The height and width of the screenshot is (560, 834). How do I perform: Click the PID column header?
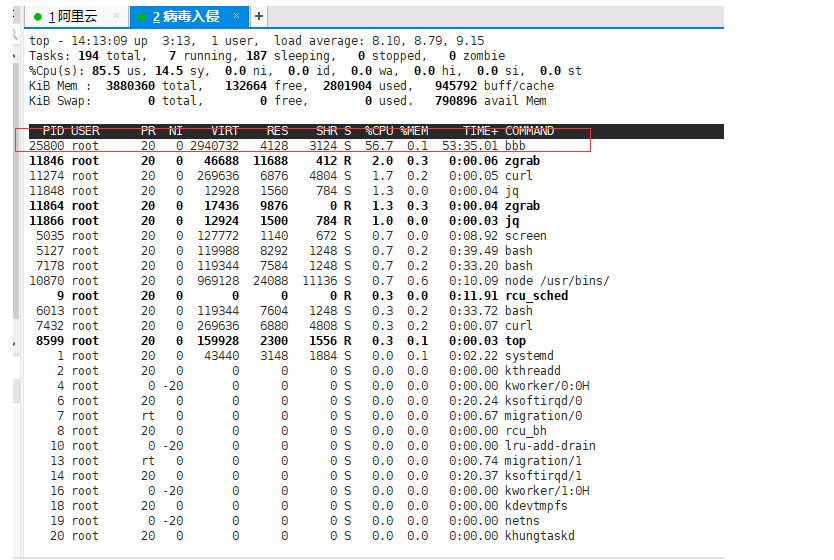click(x=53, y=131)
